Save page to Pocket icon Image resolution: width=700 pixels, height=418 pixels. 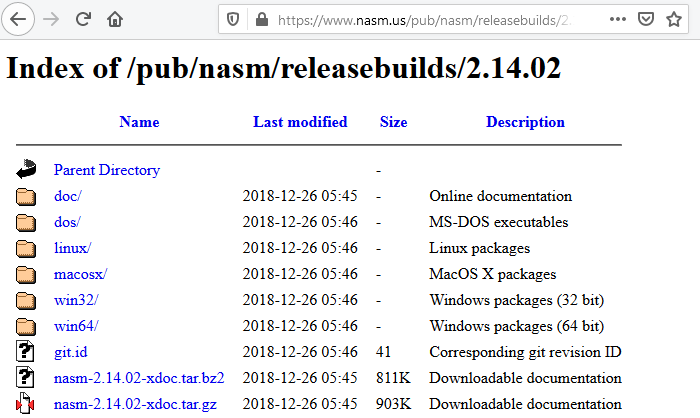[646, 19]
